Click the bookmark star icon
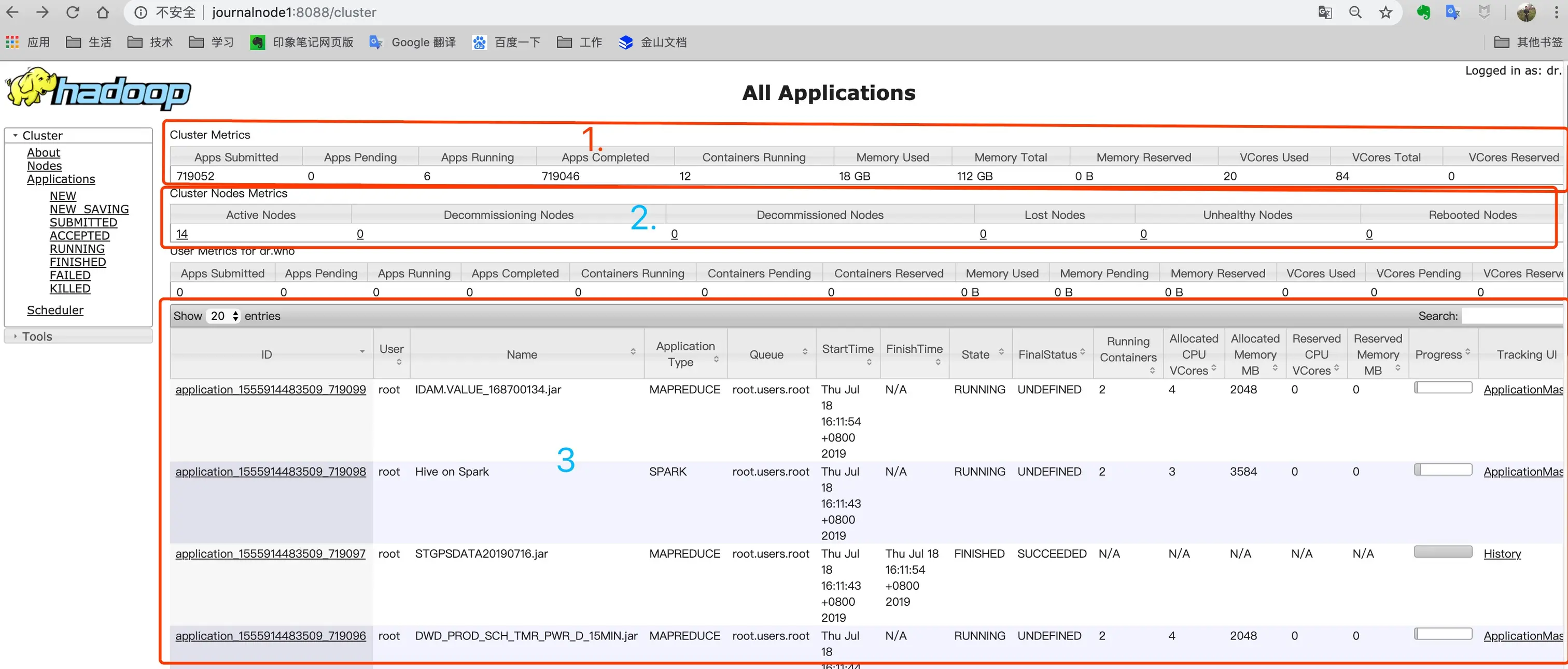1568x669 pixels. pyautogui.click(x=1385, y=12)
